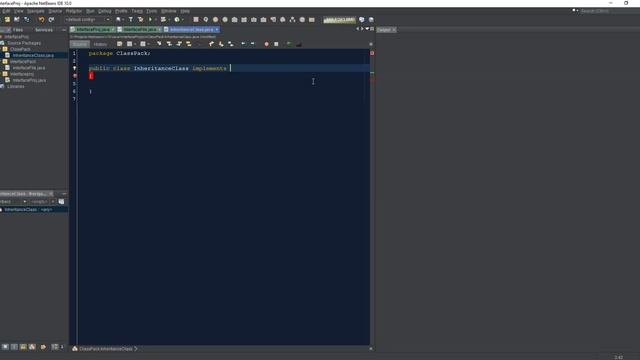Open the Edit menu

pos(6,11)
